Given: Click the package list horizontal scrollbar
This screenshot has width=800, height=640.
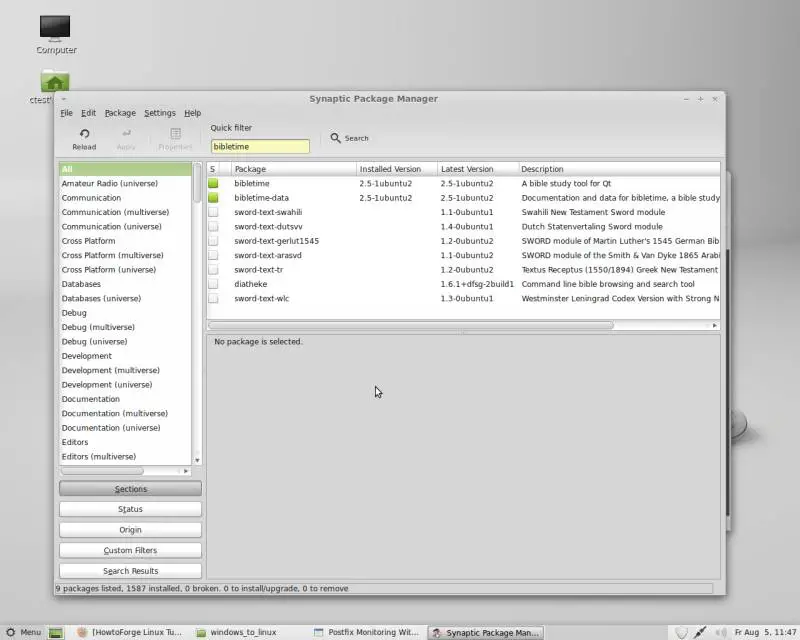Looking at the screenshot, I should tap(411, 325).
